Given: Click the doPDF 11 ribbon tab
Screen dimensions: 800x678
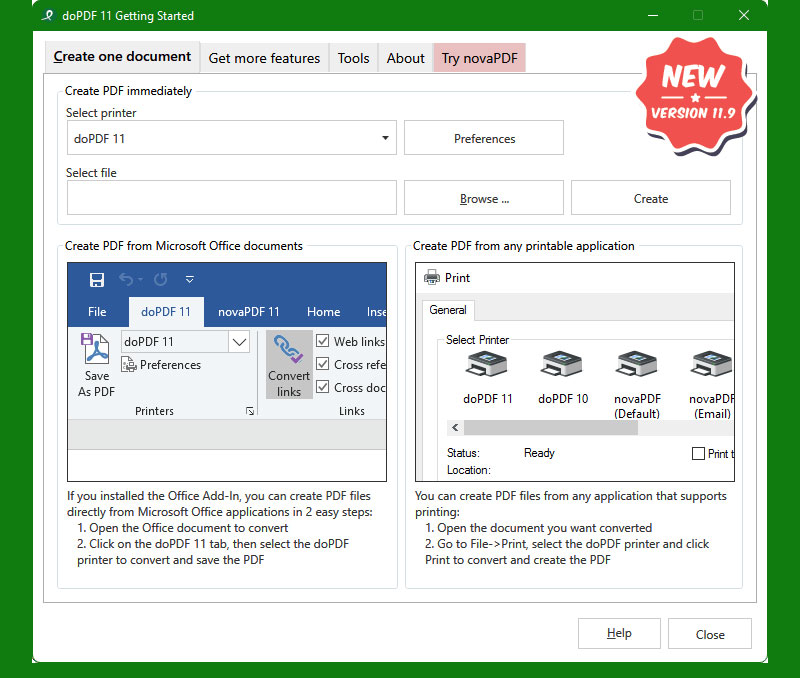Looking at the screenshot, I should click(x=166, y=312).
